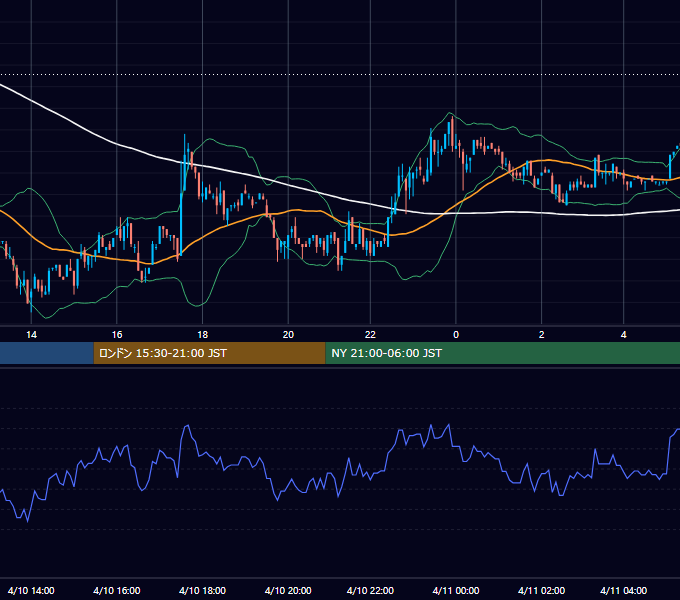Click the hour label 18 on price chart

[x=203, y=334]
